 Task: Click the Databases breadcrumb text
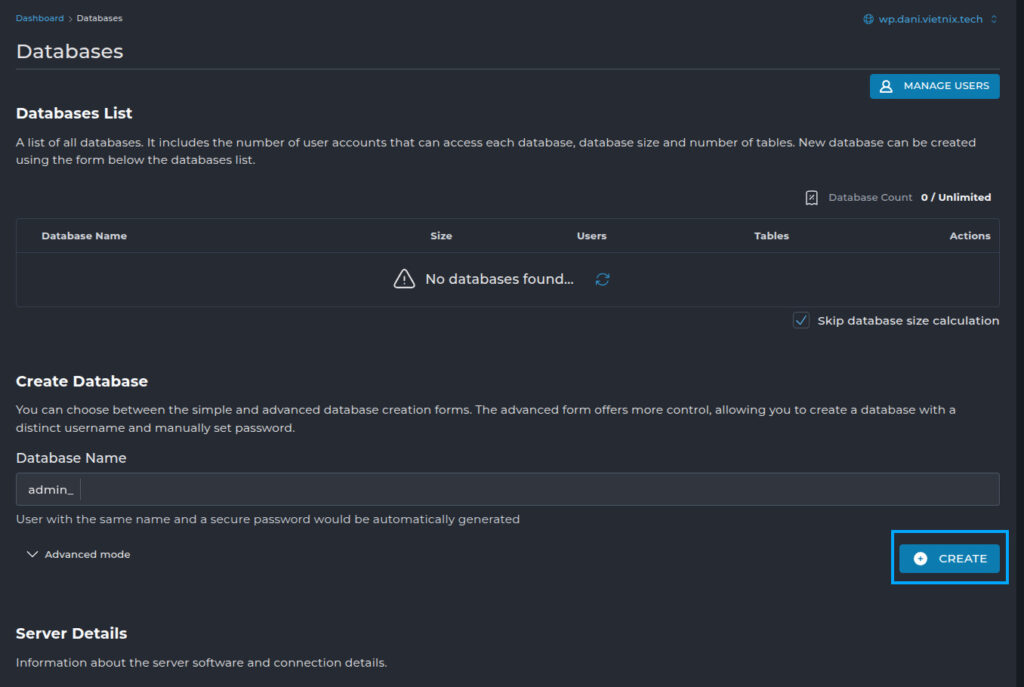coord(99,18)
